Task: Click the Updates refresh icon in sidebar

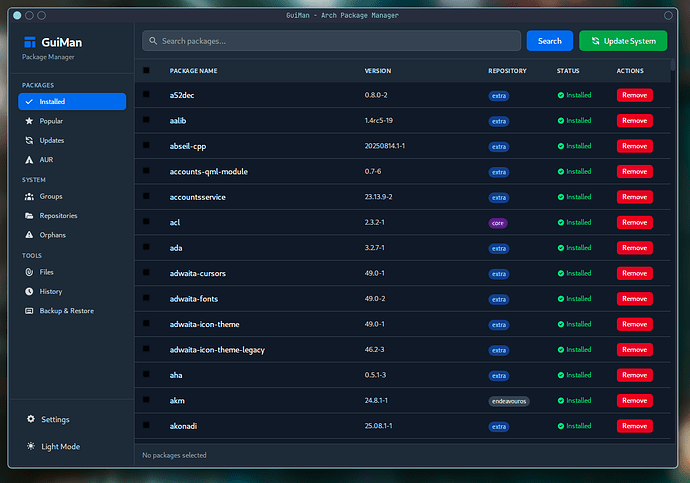Action: 29,140
